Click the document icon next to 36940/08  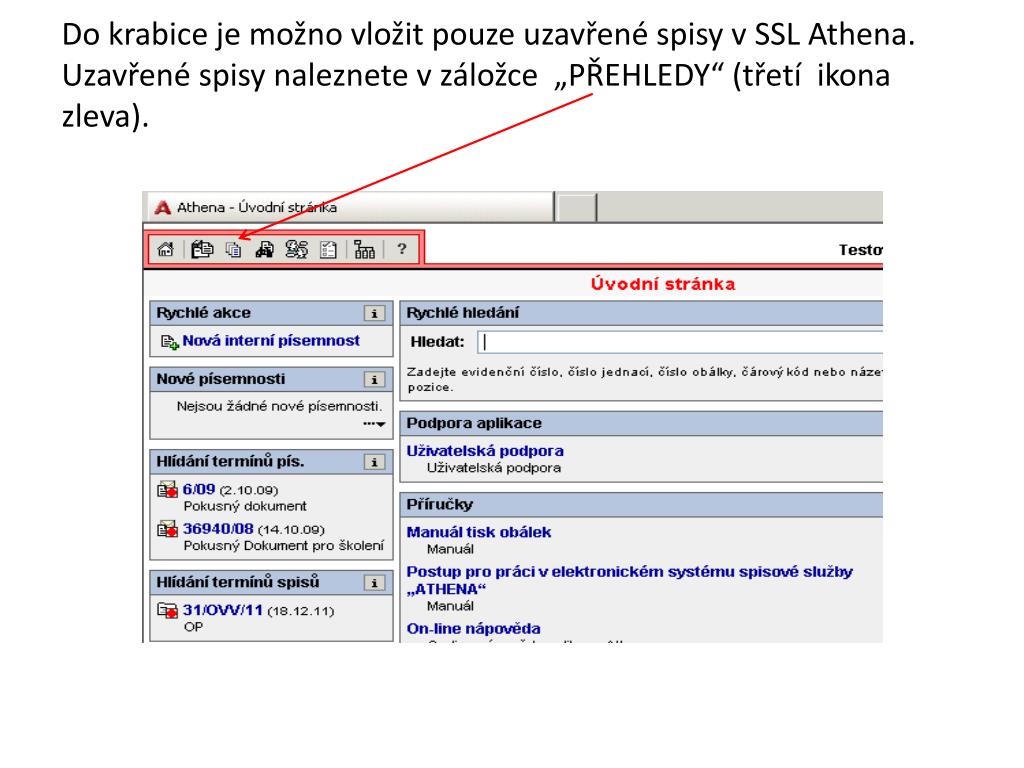pos(168,528)
